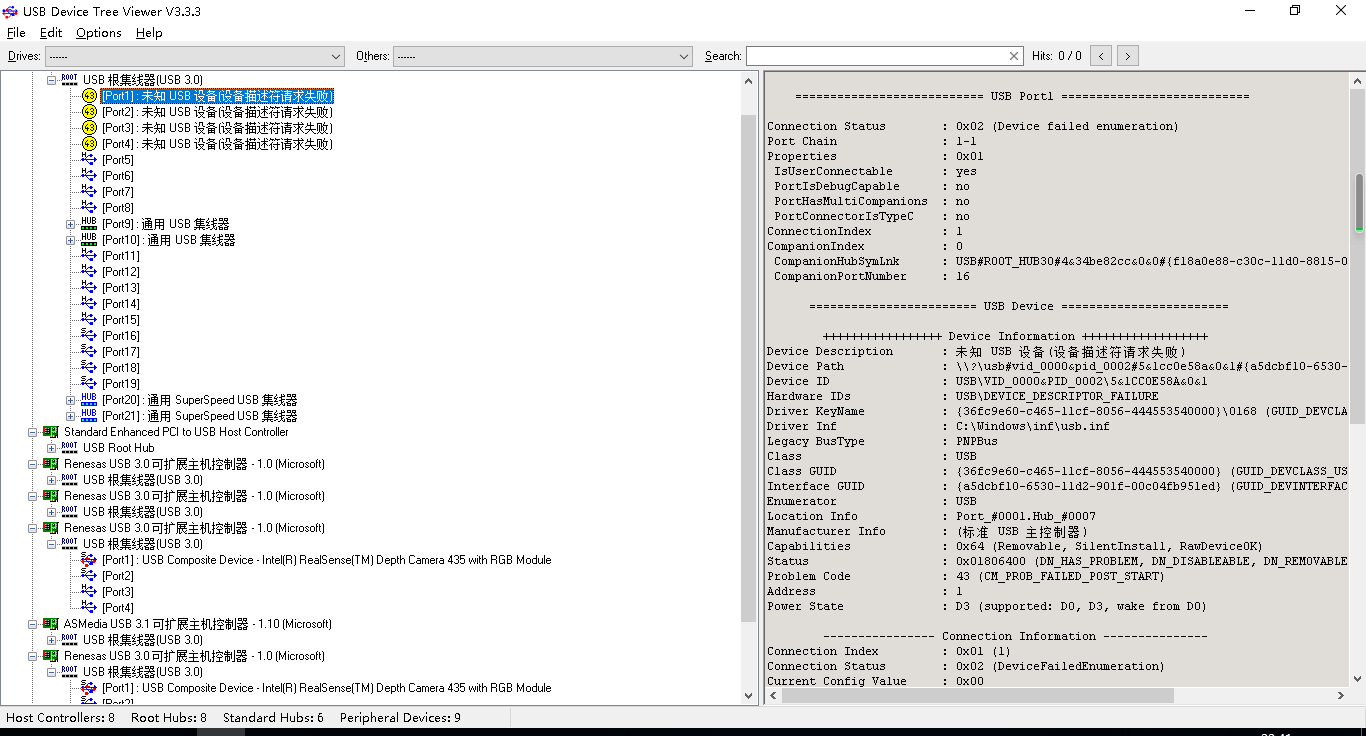Click the details pane horizontal scrollbar thumb
Image resolution: width=1366 pixels, height=736 pixels.
point(978,695)
